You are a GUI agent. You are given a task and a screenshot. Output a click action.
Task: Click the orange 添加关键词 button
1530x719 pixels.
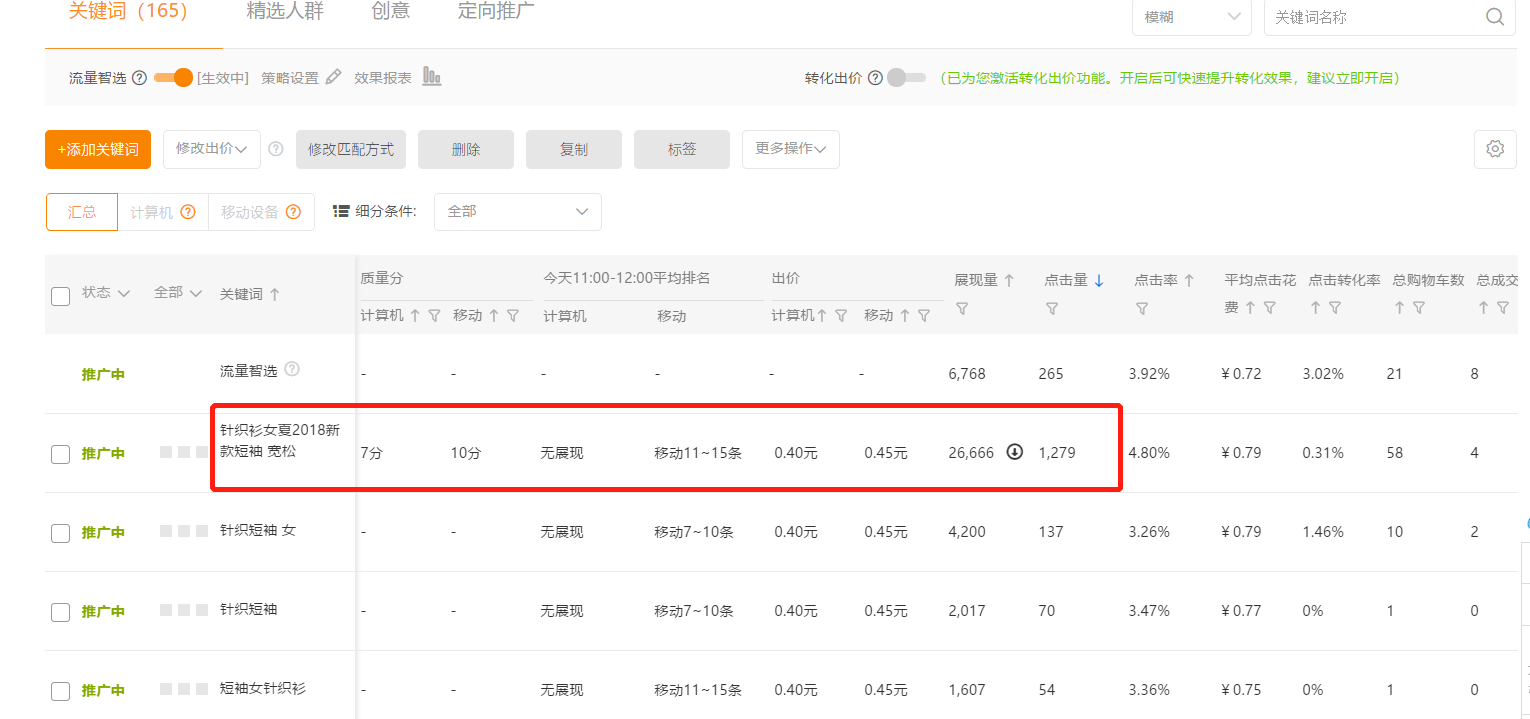(97, 149)
